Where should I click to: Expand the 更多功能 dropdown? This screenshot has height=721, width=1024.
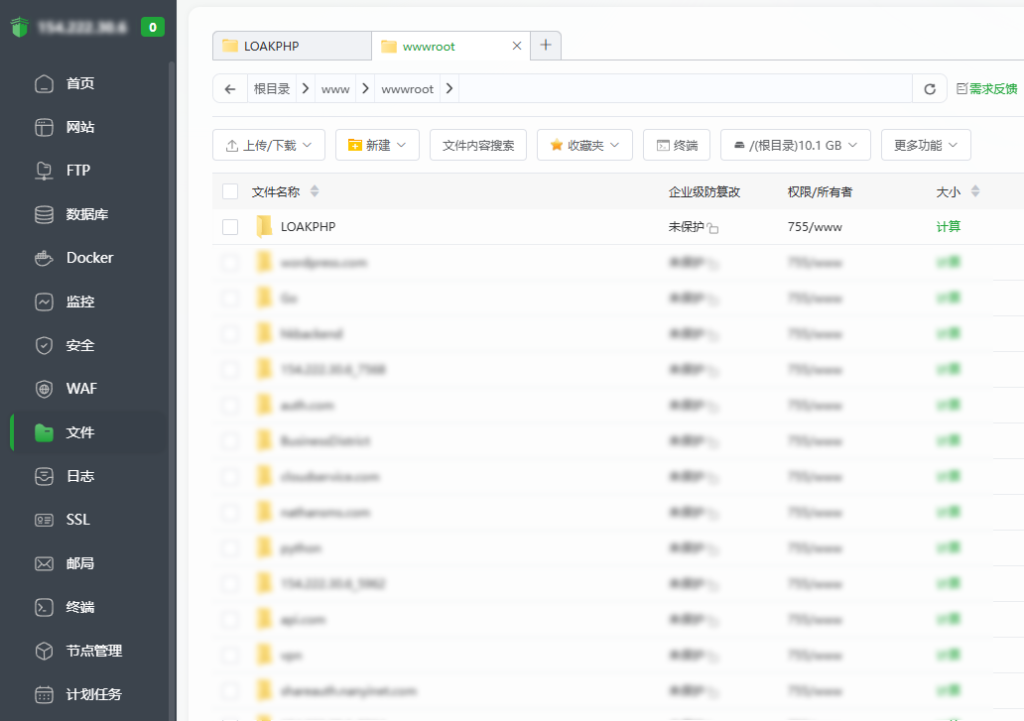926,145
